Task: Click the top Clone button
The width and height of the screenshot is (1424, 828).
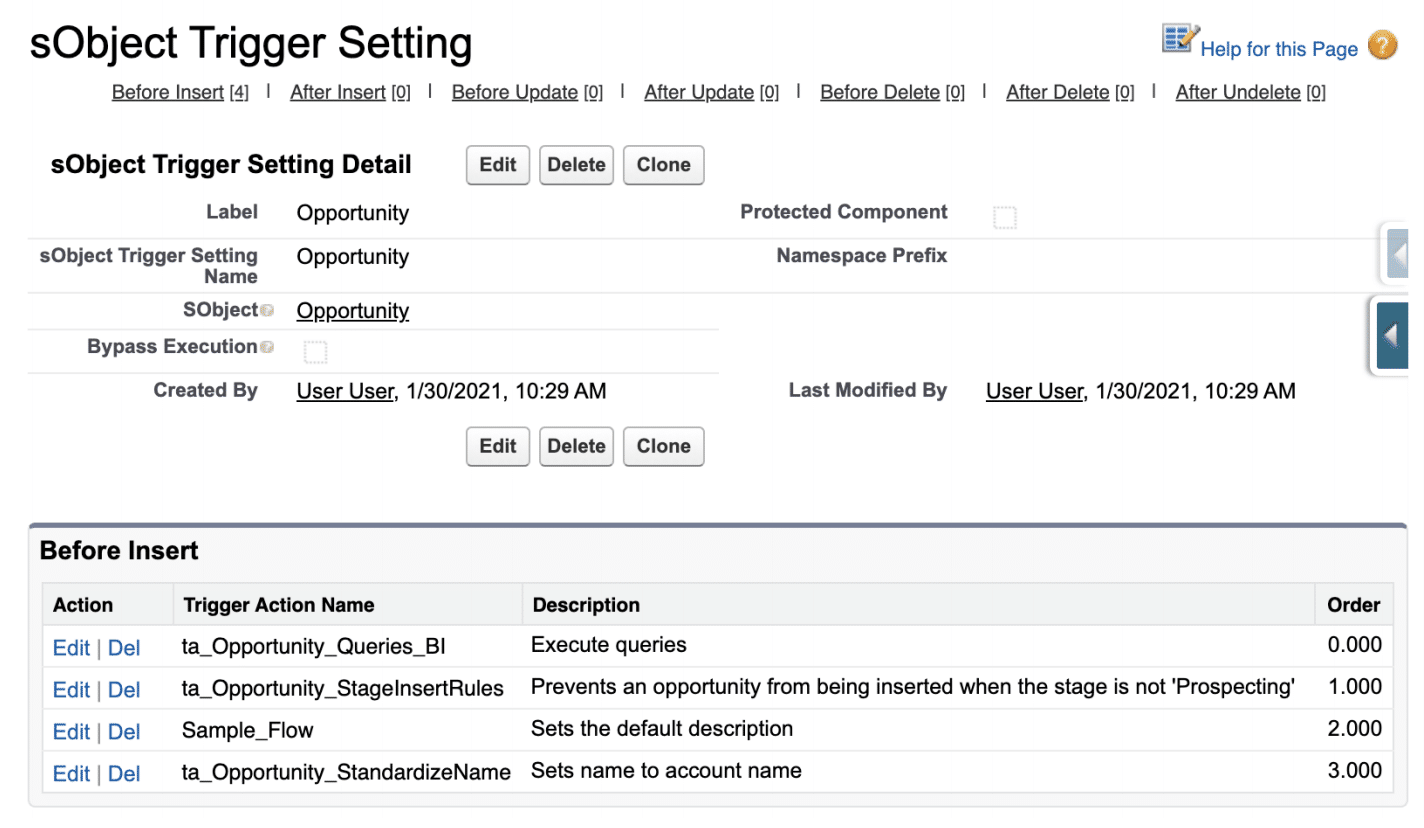Action: coord(663,165)
